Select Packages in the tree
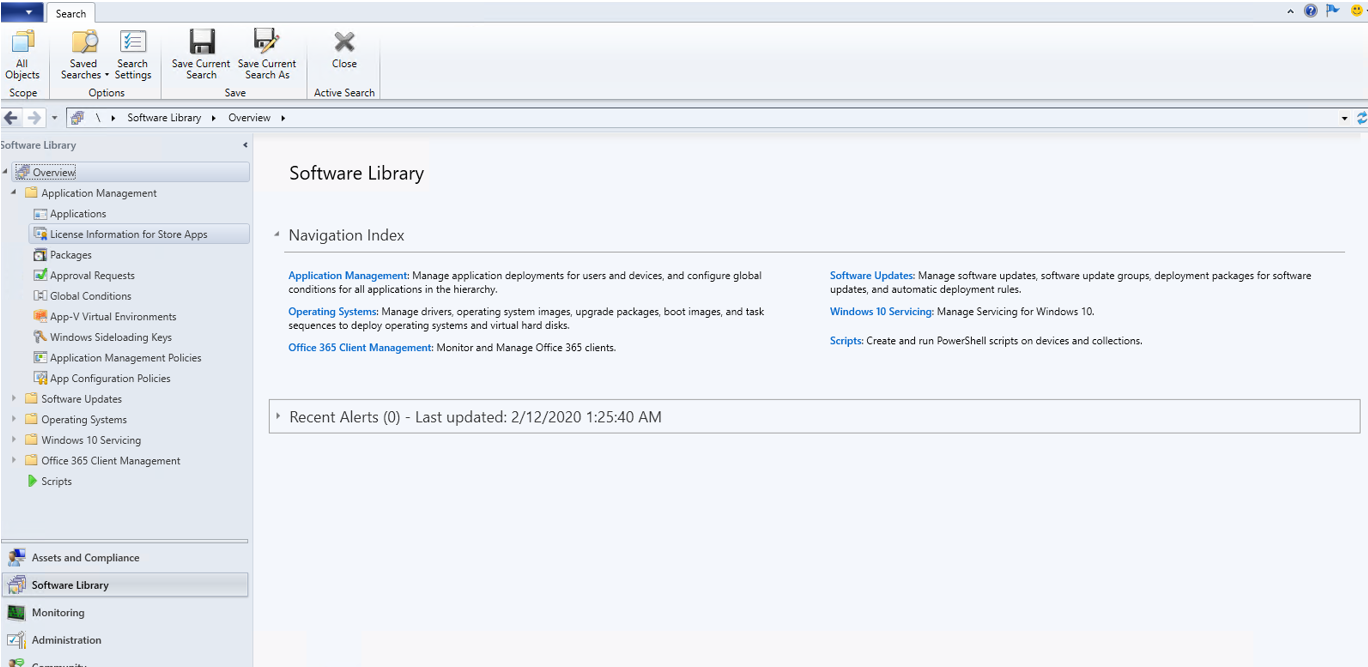Viewport: 1368px width, 667px height. tap(70, 255)
